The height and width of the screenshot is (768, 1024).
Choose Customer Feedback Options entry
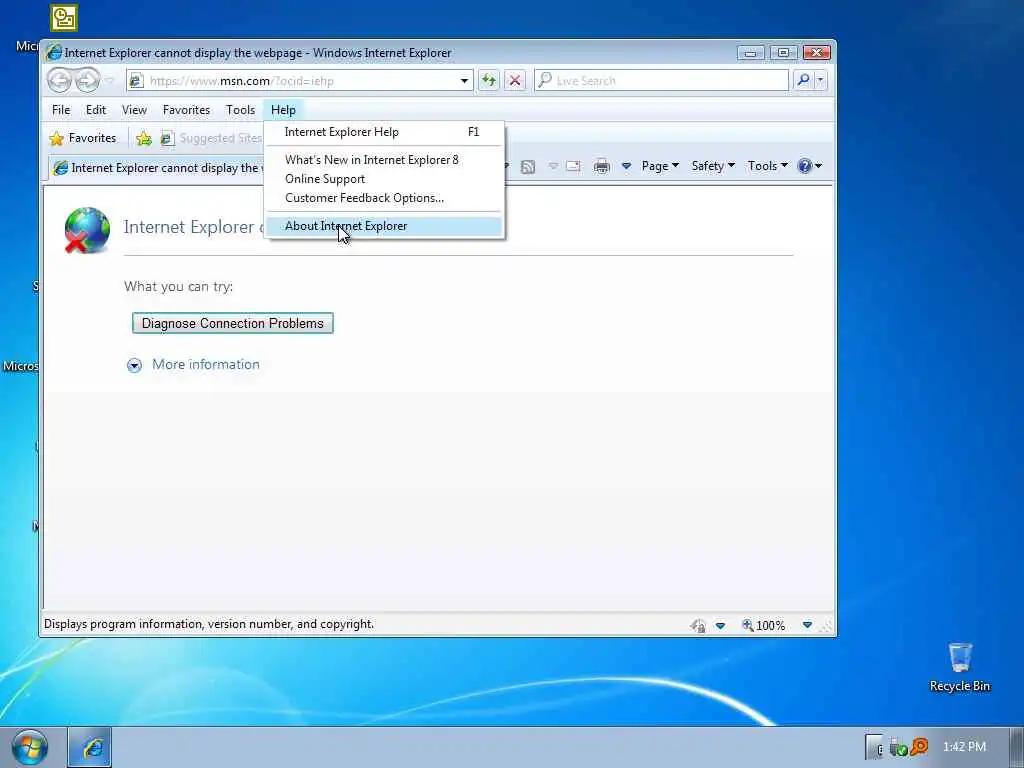[x=385, y=198]
